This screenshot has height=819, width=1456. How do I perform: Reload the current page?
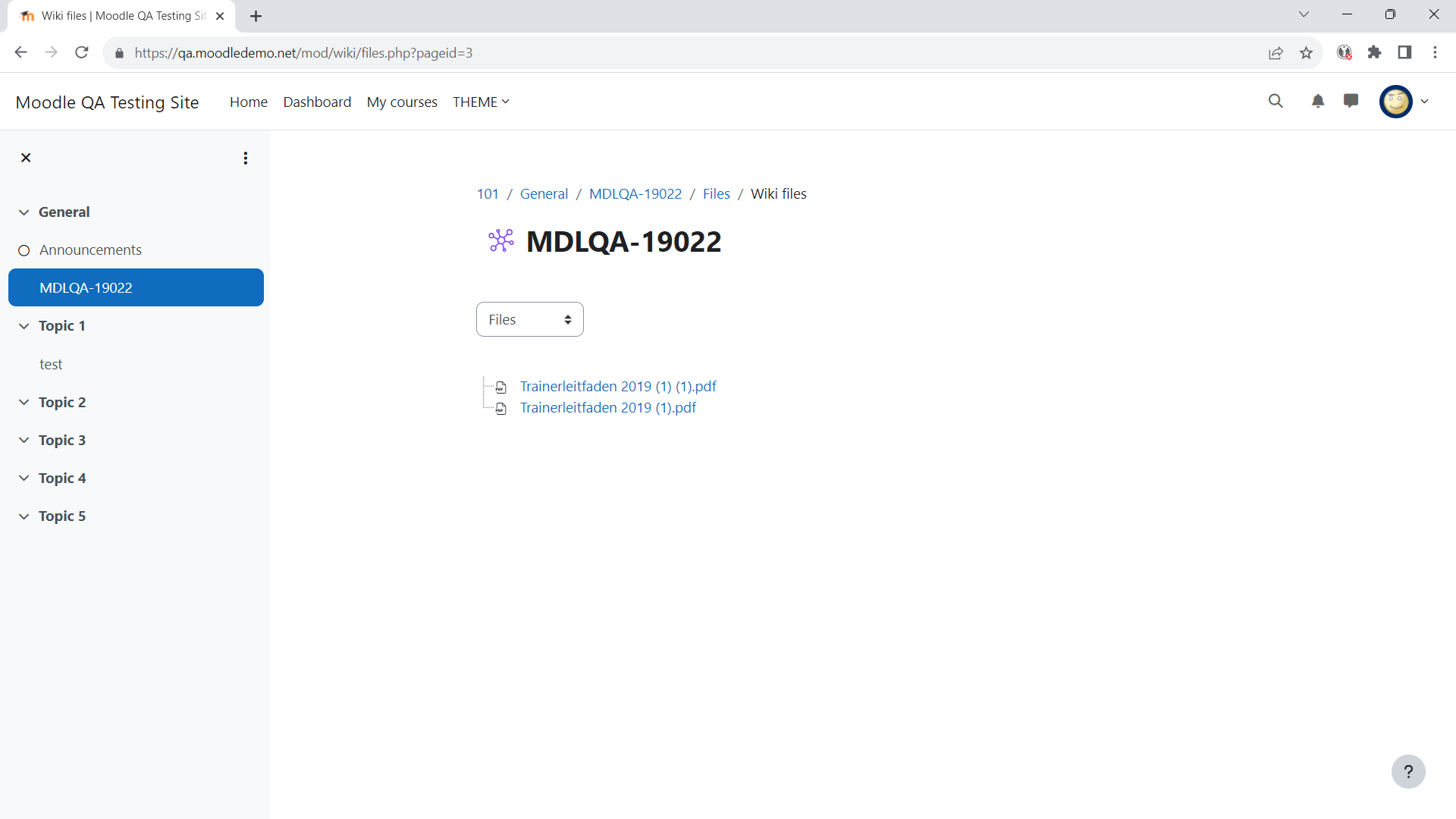click(82, 52)
